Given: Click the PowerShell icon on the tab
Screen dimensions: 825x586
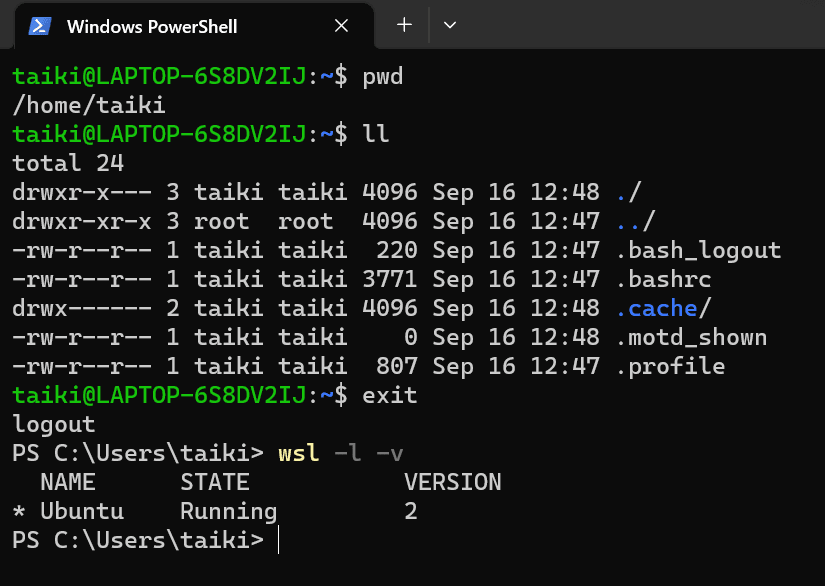Looking at the screenshot, I should [40, 26].
